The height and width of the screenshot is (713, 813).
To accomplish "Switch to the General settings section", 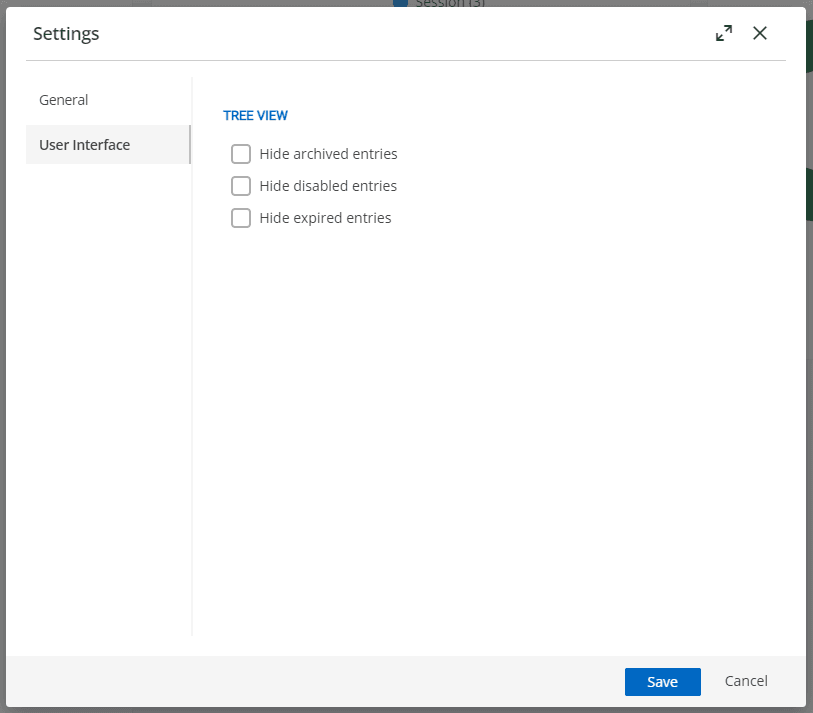I will (63, 100).
